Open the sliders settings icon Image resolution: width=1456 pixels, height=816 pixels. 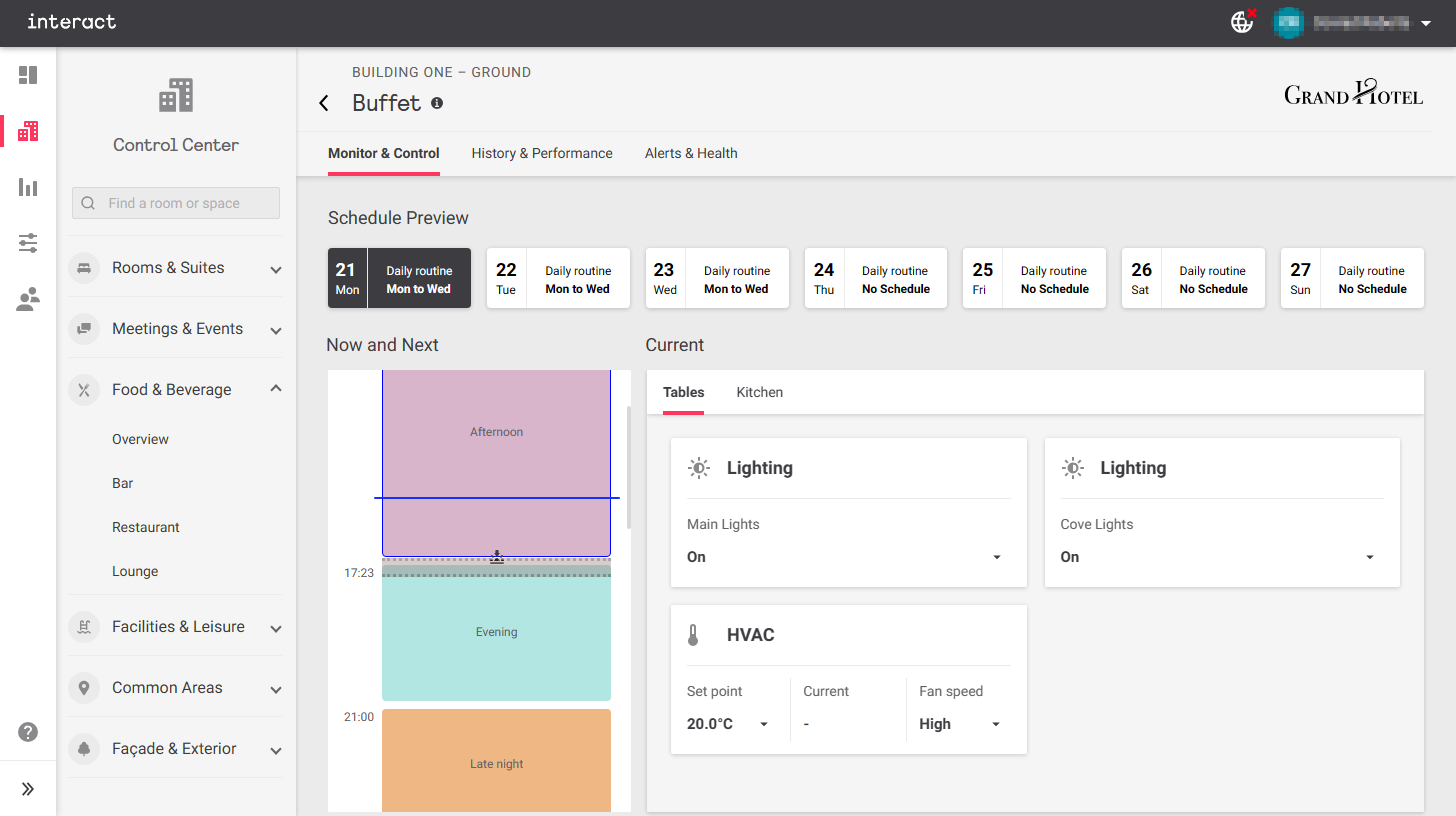pos(28,243)
